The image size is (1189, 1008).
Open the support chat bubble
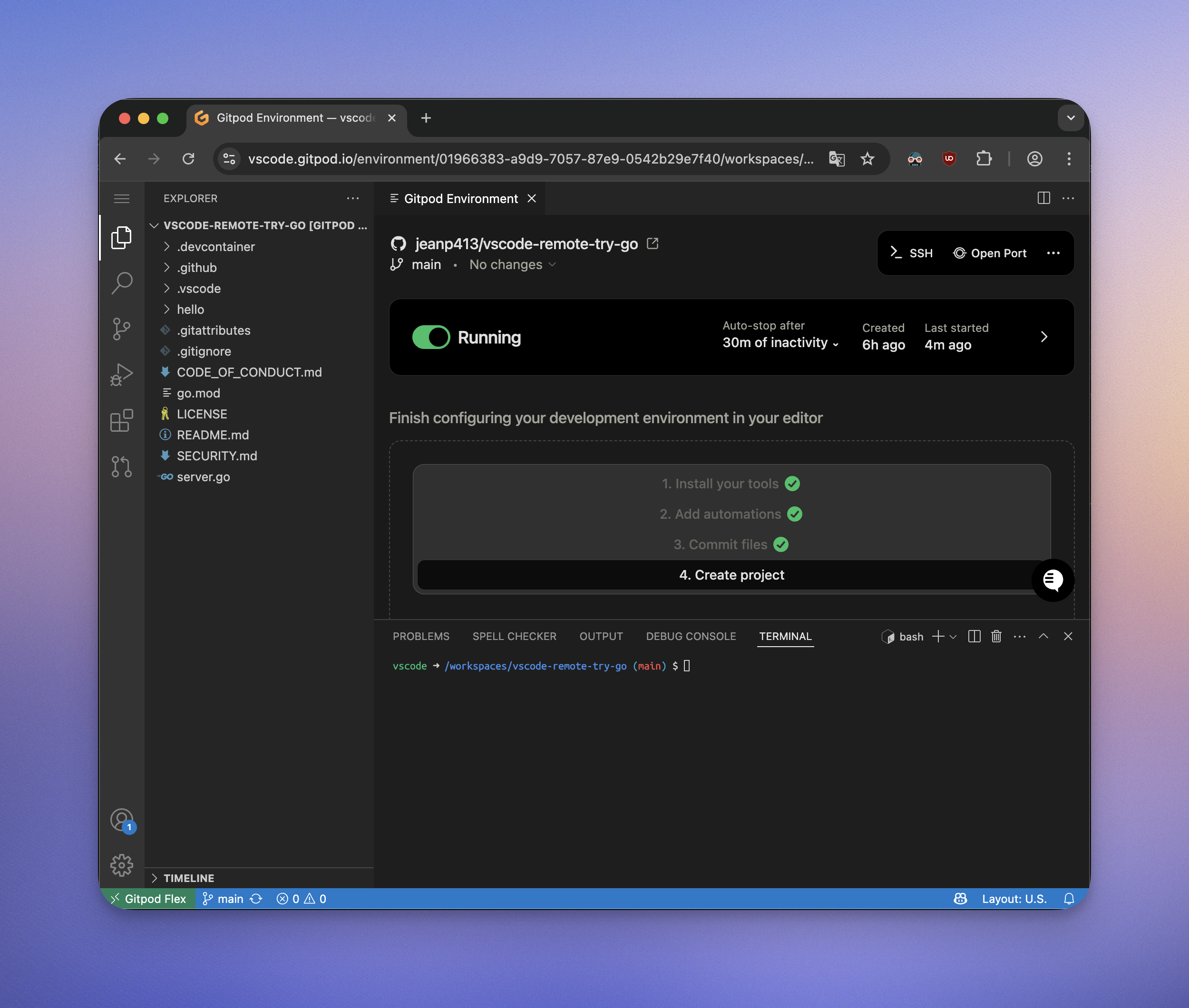tap(1053, 580)
